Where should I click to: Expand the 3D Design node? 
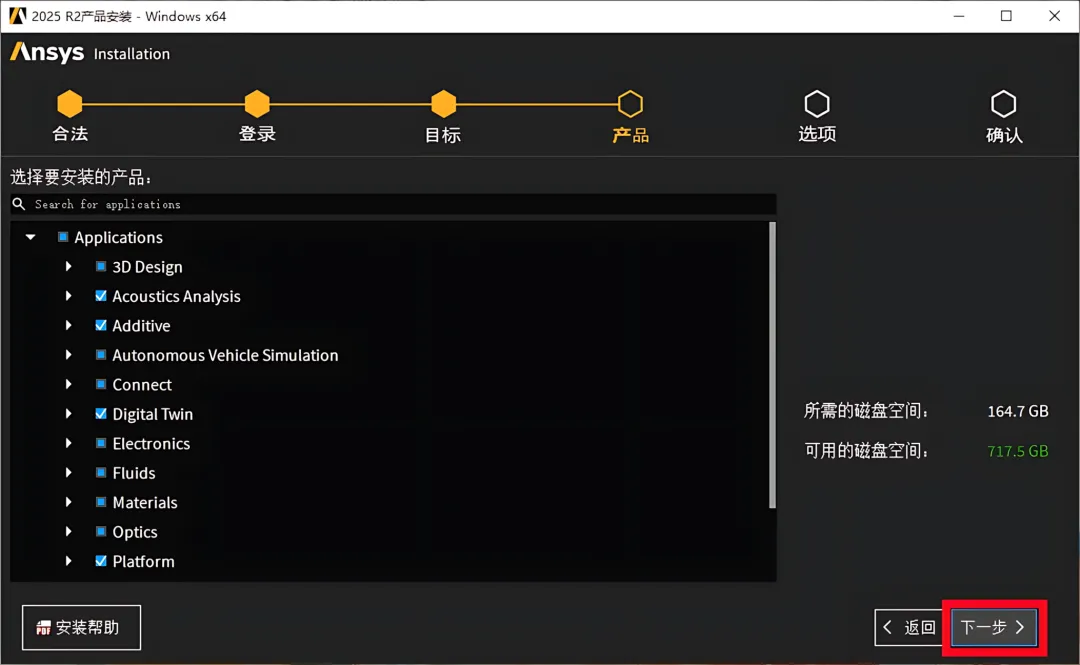point(68,267)
